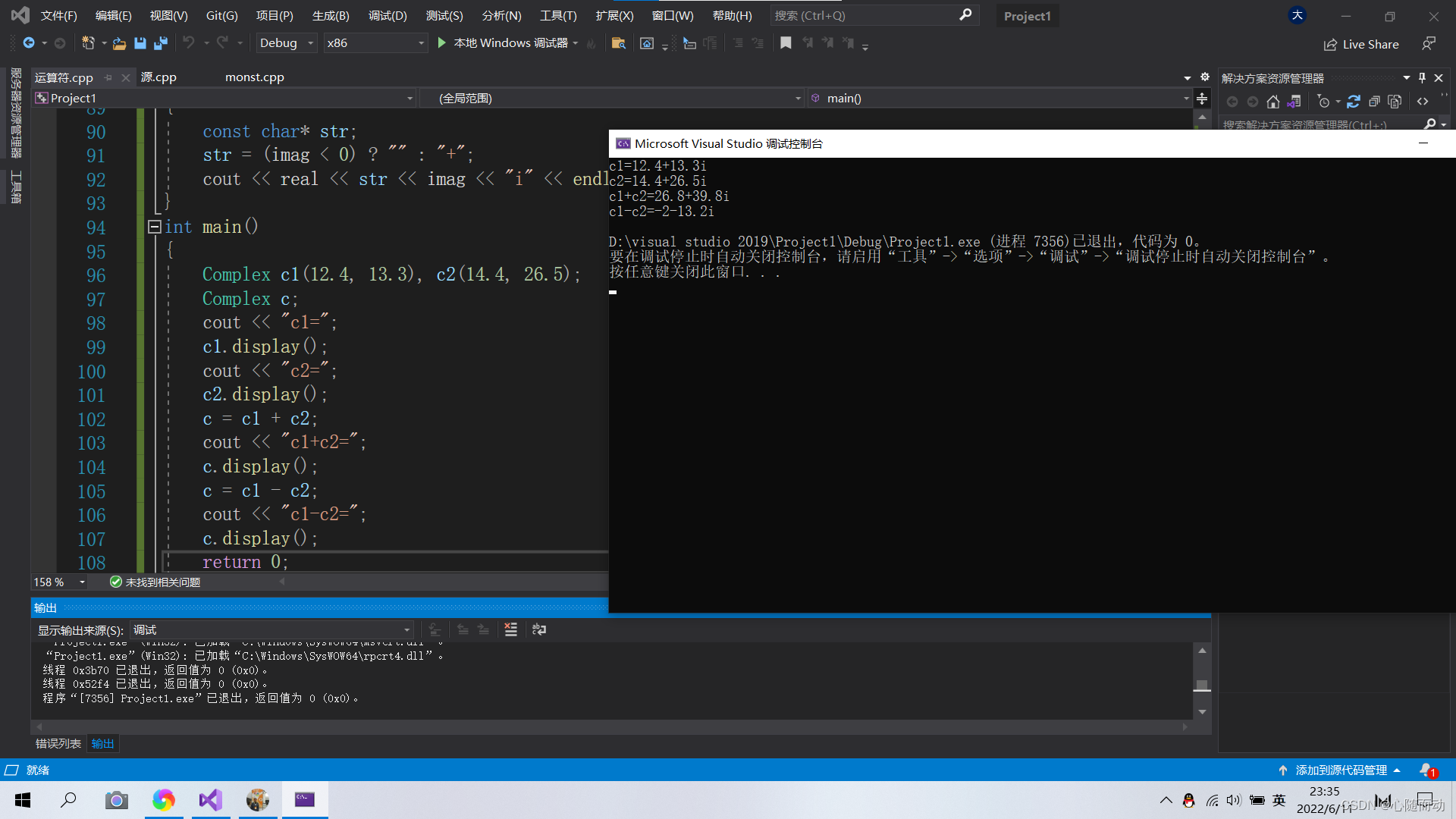Switch views icon in Solution Explorer
This screenshot has height=819, width=1456.
(1294, 101)
